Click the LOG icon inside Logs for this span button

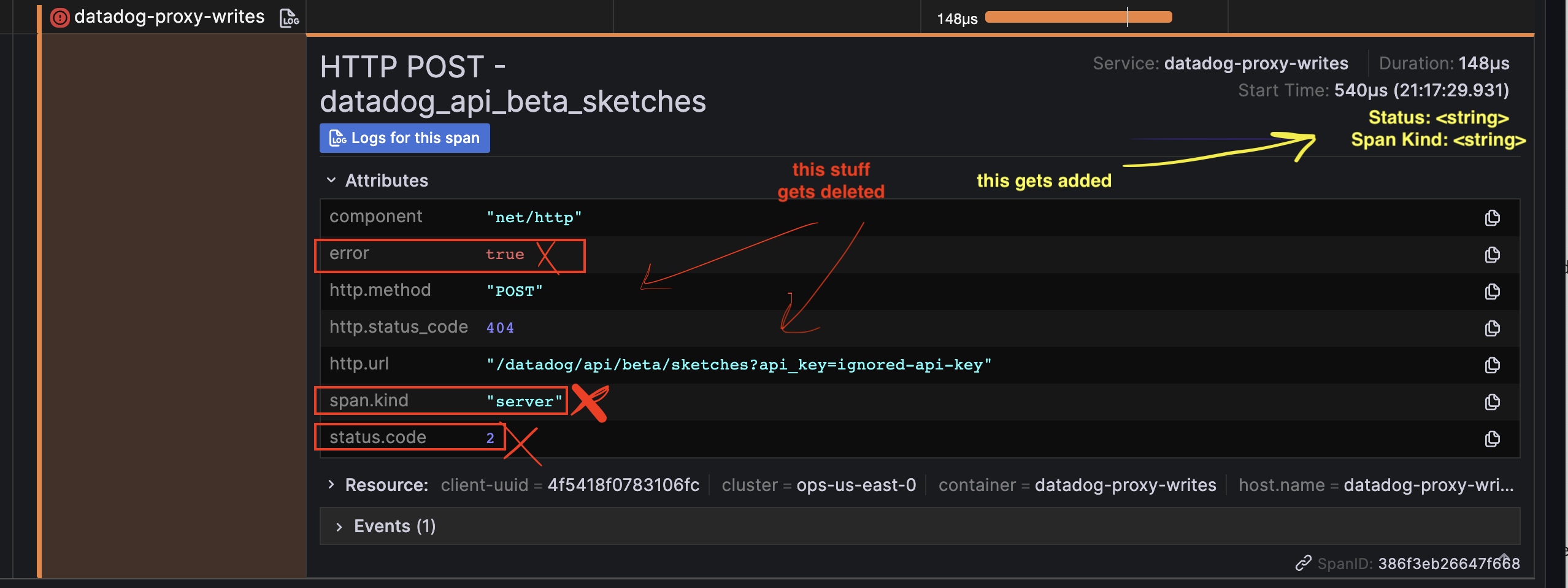point(337,138)
